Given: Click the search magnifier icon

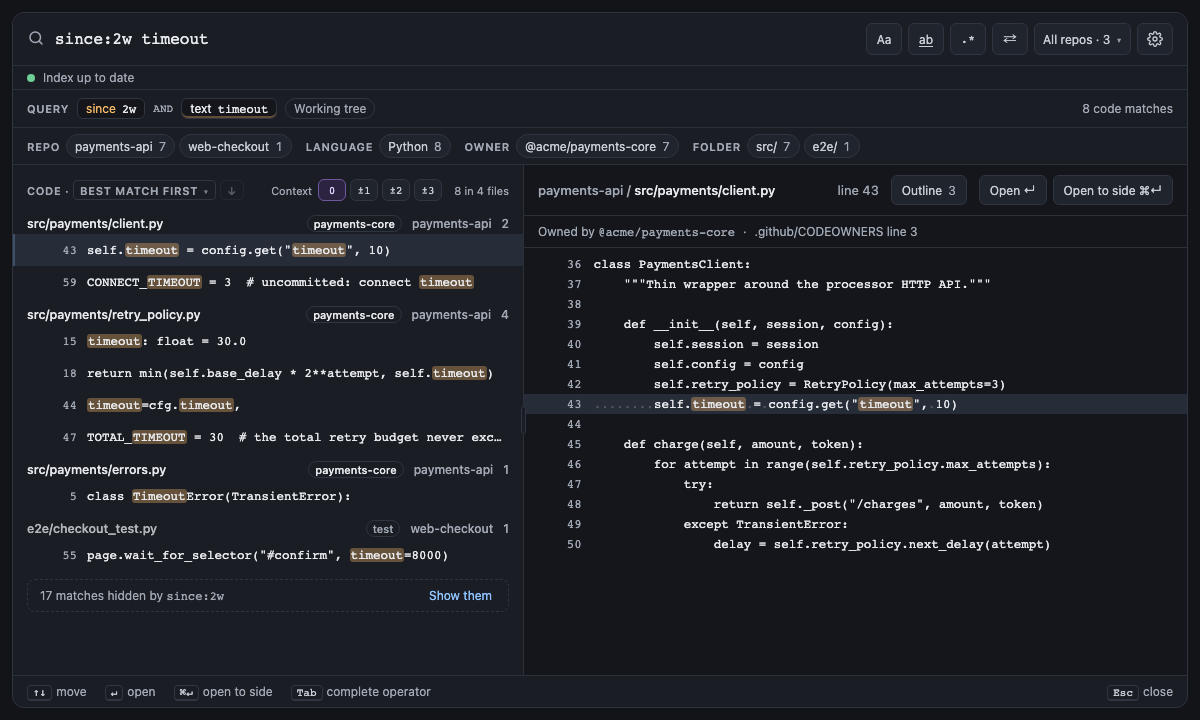Looking at the screenshot, I should 36,39.
